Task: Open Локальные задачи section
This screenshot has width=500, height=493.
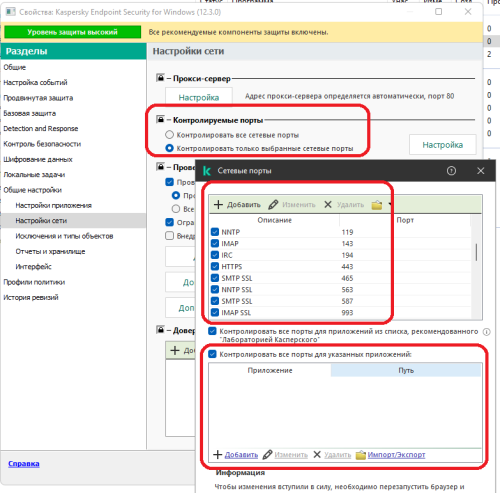Action: coord(34,175)
